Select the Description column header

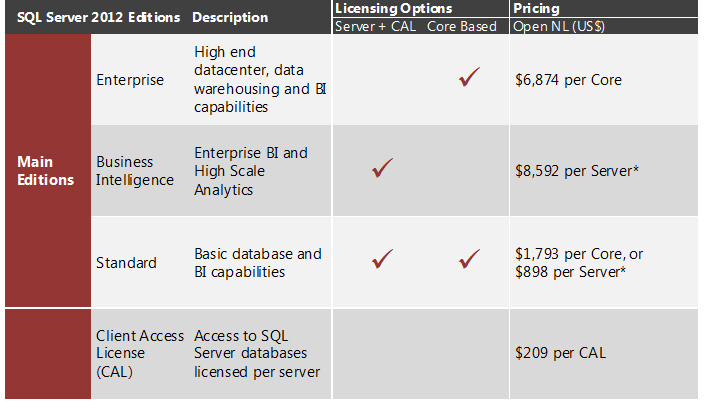pos(230,17)
